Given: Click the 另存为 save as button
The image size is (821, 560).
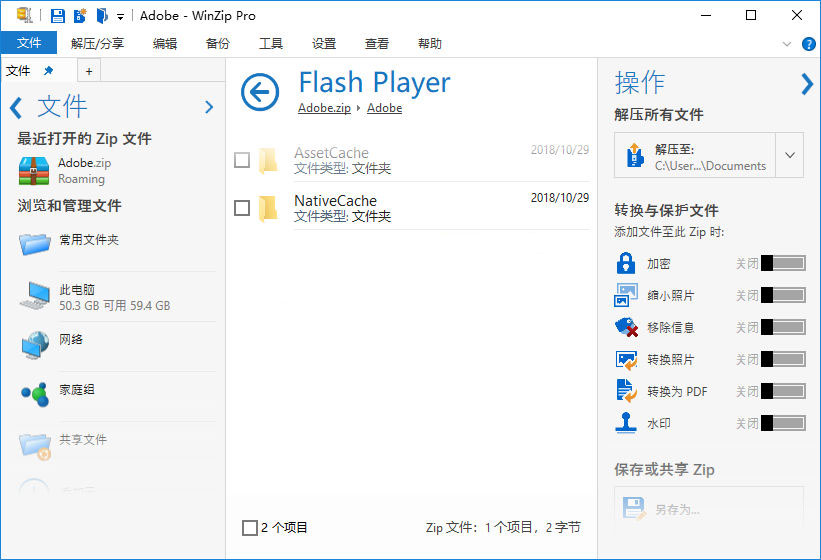Looking at the screenshot, I should (709, 508).
